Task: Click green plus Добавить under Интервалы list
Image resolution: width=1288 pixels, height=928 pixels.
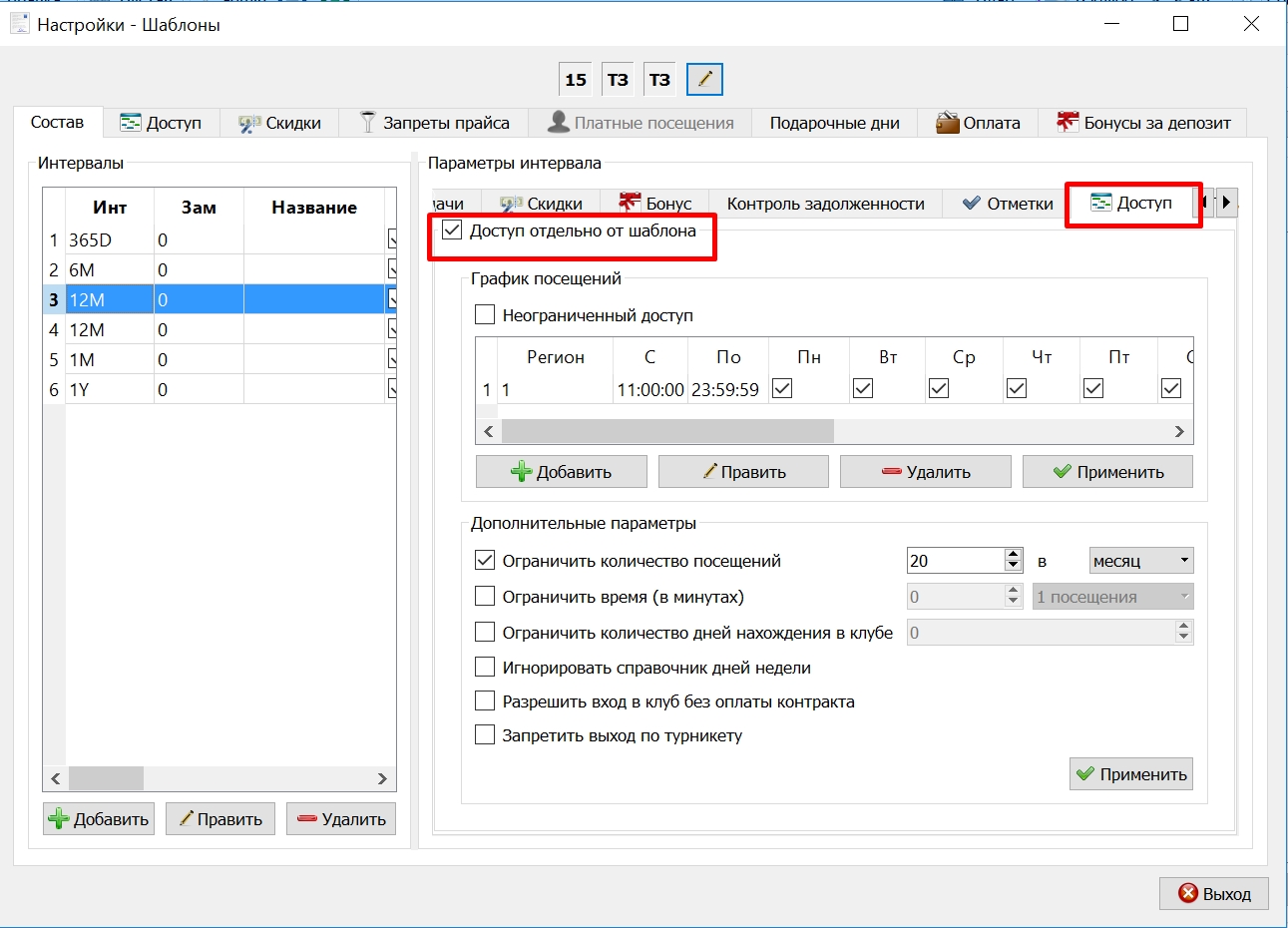Action: click(99, 819)
